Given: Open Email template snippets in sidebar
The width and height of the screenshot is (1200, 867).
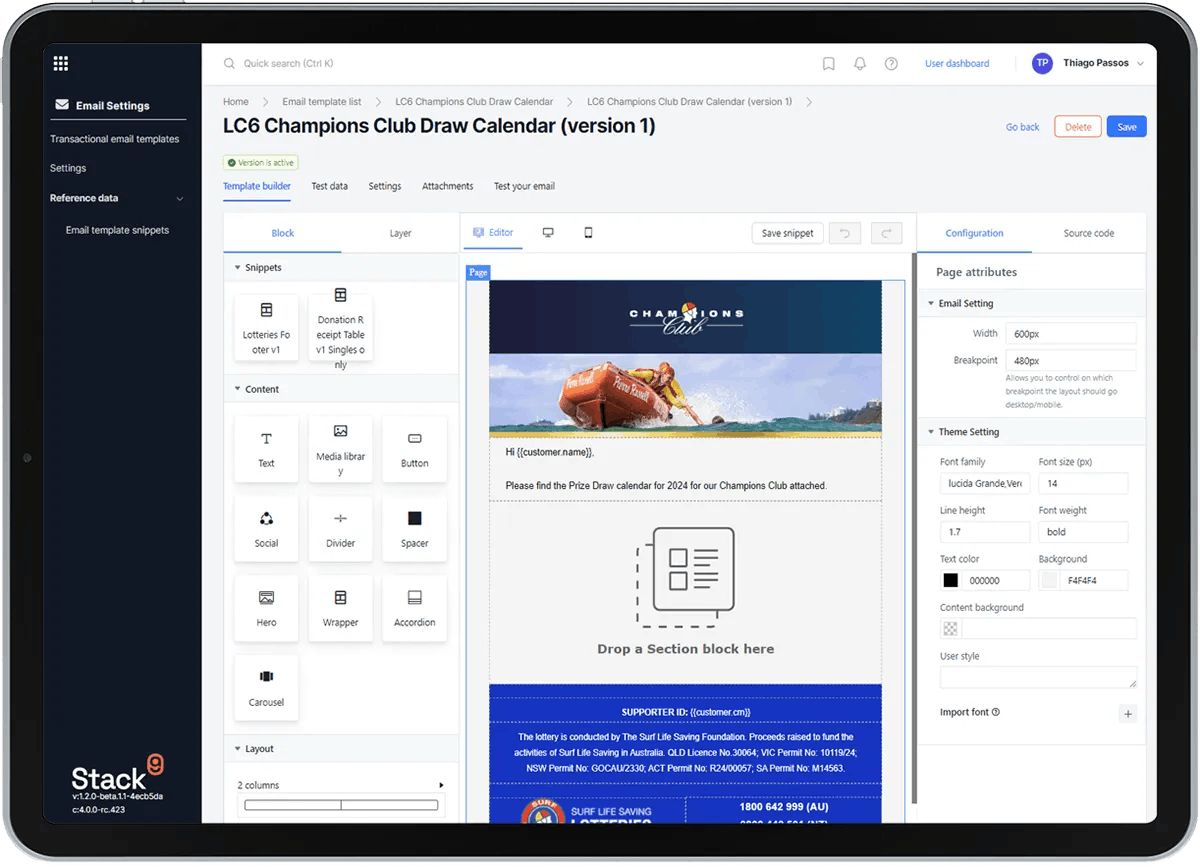Looking at the screenshot, I should (x=117, y=230).
